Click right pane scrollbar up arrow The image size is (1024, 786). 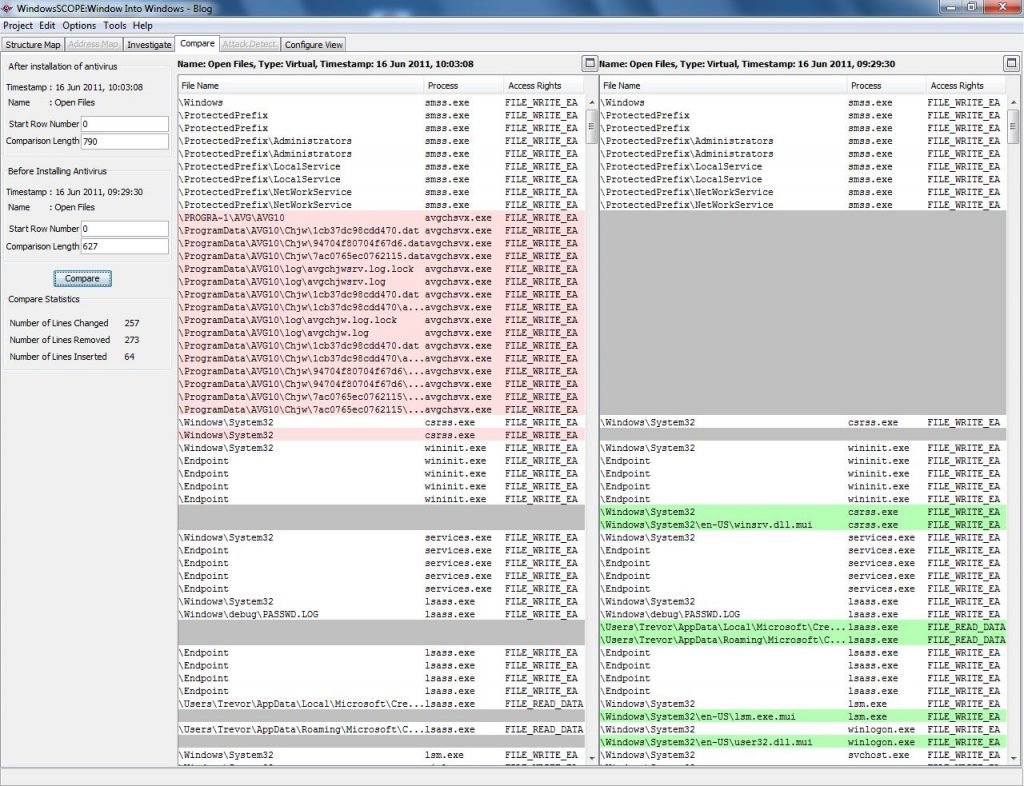[x=1014, y=102]
